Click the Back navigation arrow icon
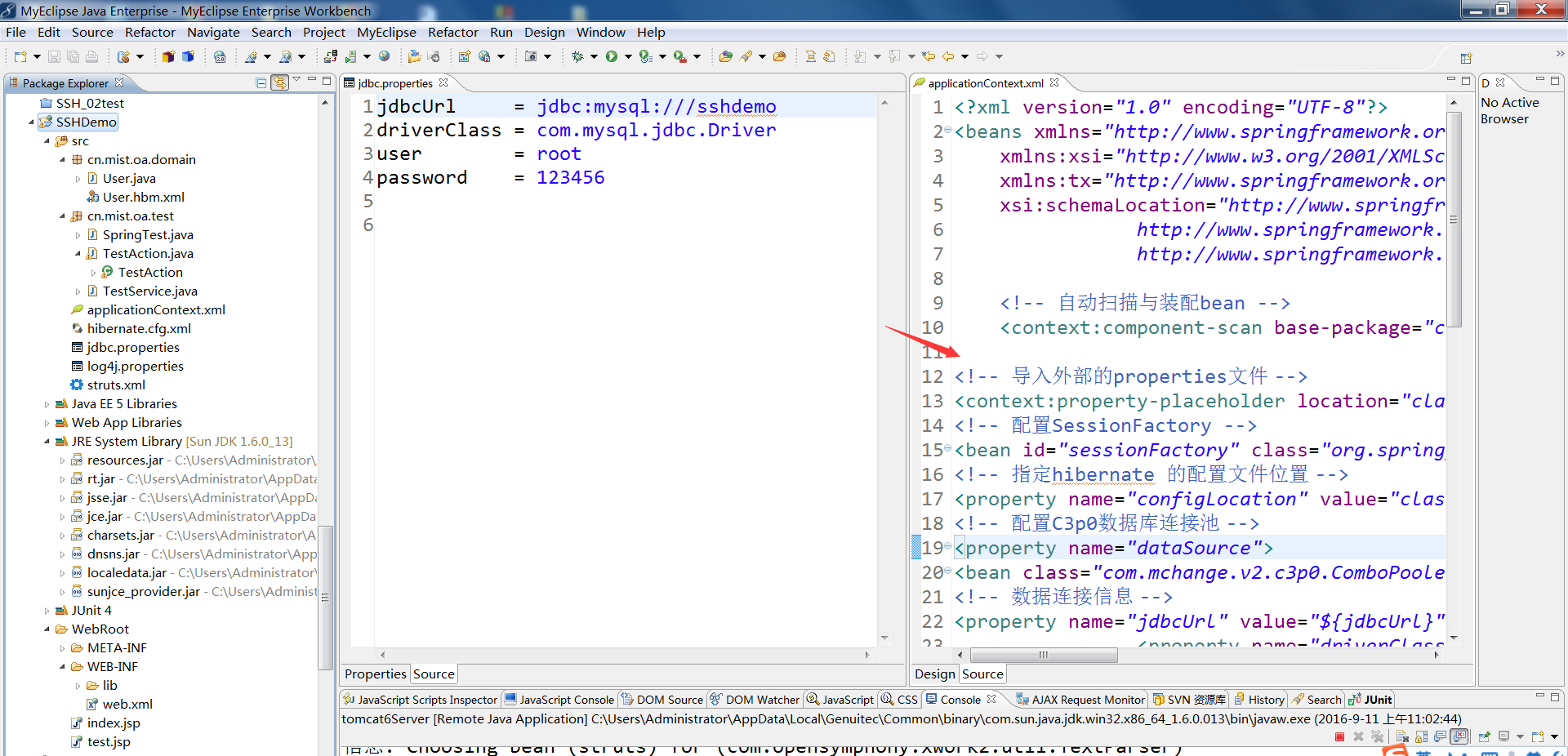 pyautogui.click(x=948, y=56)
